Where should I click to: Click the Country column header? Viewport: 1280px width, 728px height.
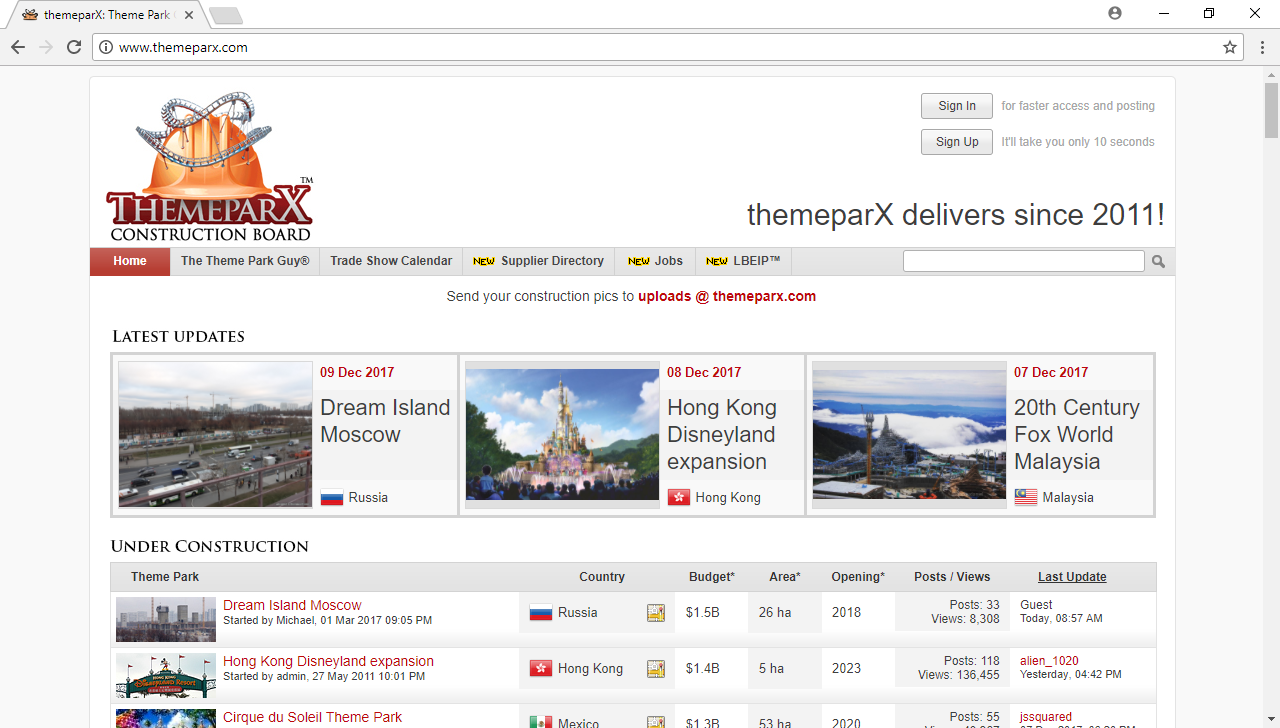[x=602, y=577]
